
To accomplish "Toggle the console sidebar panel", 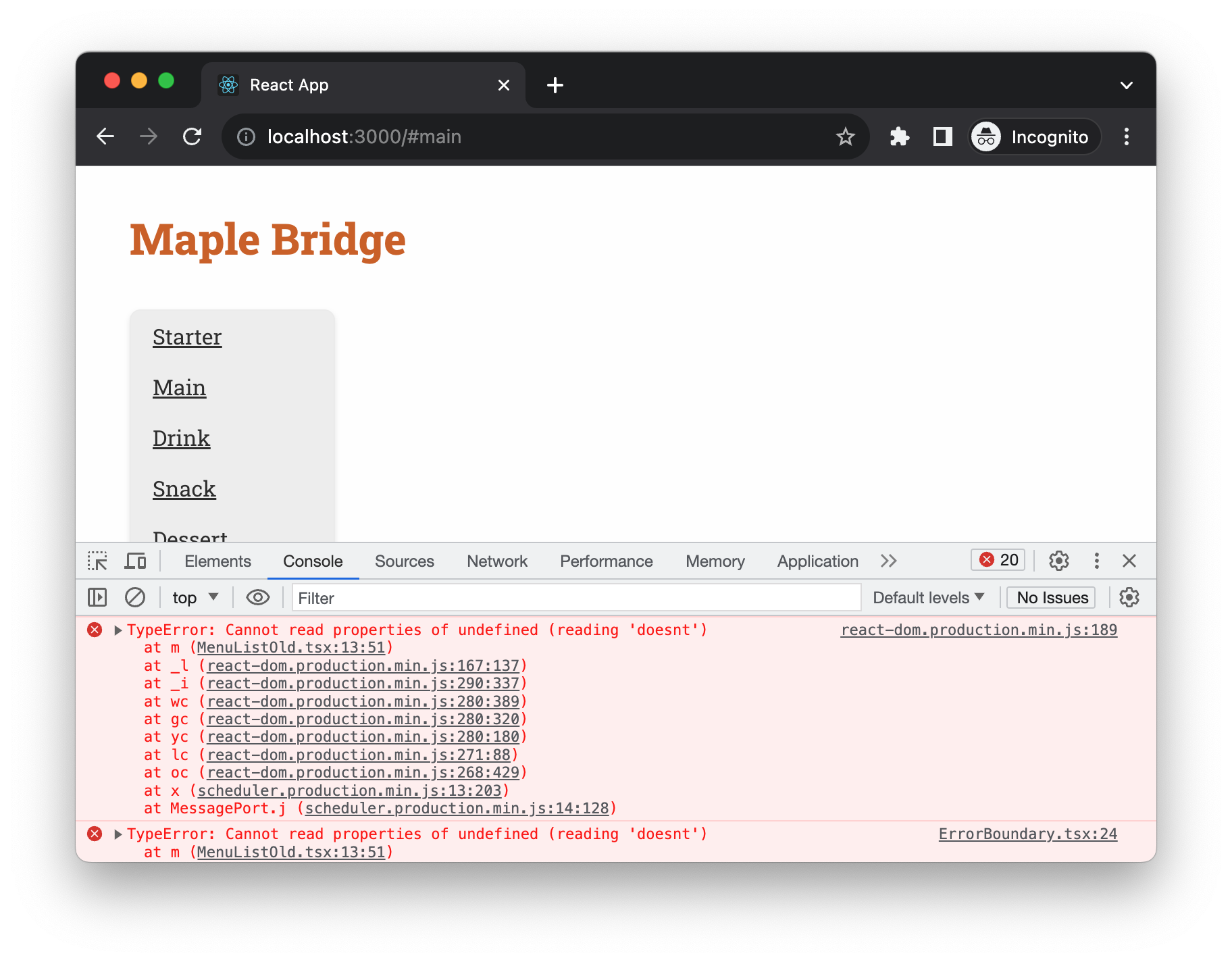I will coord(97,597).
